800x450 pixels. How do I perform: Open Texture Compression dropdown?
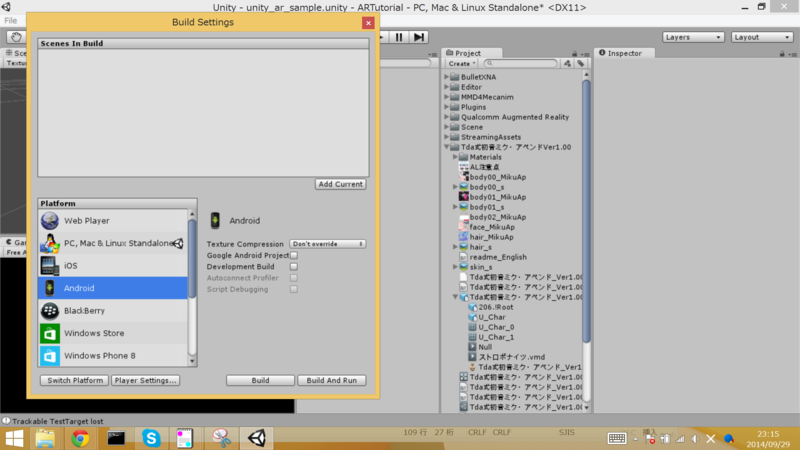pos(328,244)
